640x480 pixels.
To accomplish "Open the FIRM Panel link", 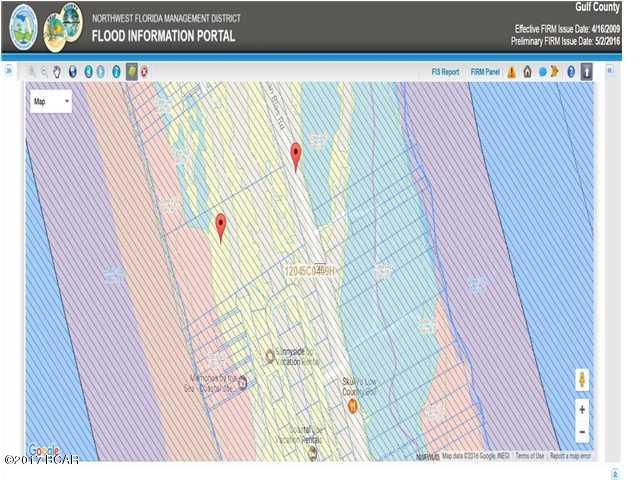I will 485,72.
